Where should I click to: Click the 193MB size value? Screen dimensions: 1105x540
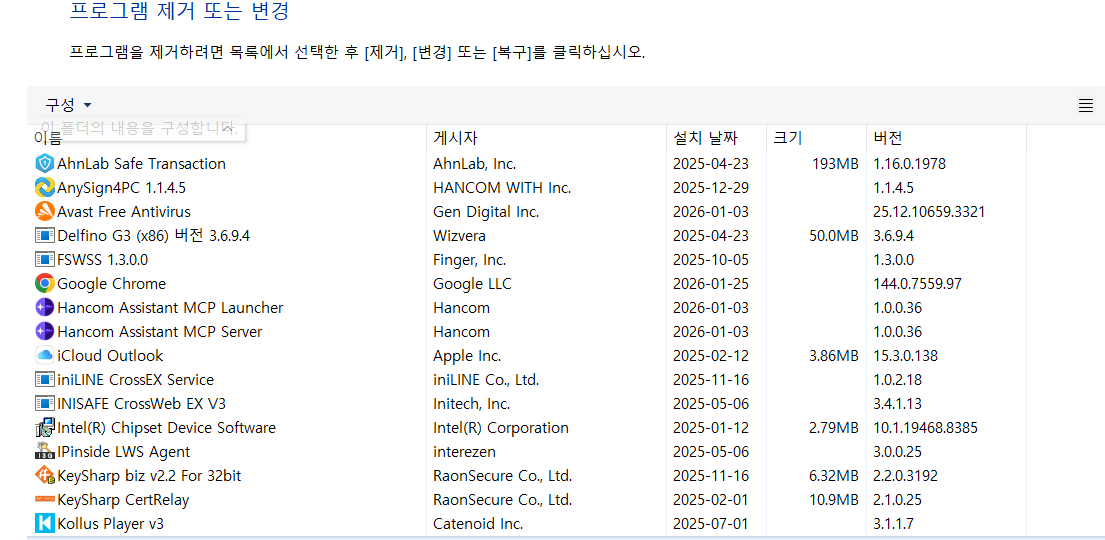pyautogui.click(x=834, y=164)
